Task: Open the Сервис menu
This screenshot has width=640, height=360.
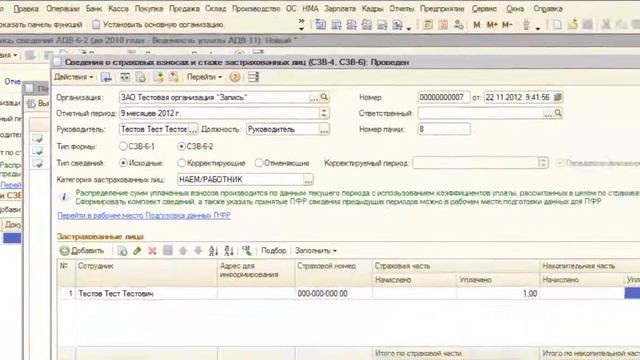Action: click(484, 9)
